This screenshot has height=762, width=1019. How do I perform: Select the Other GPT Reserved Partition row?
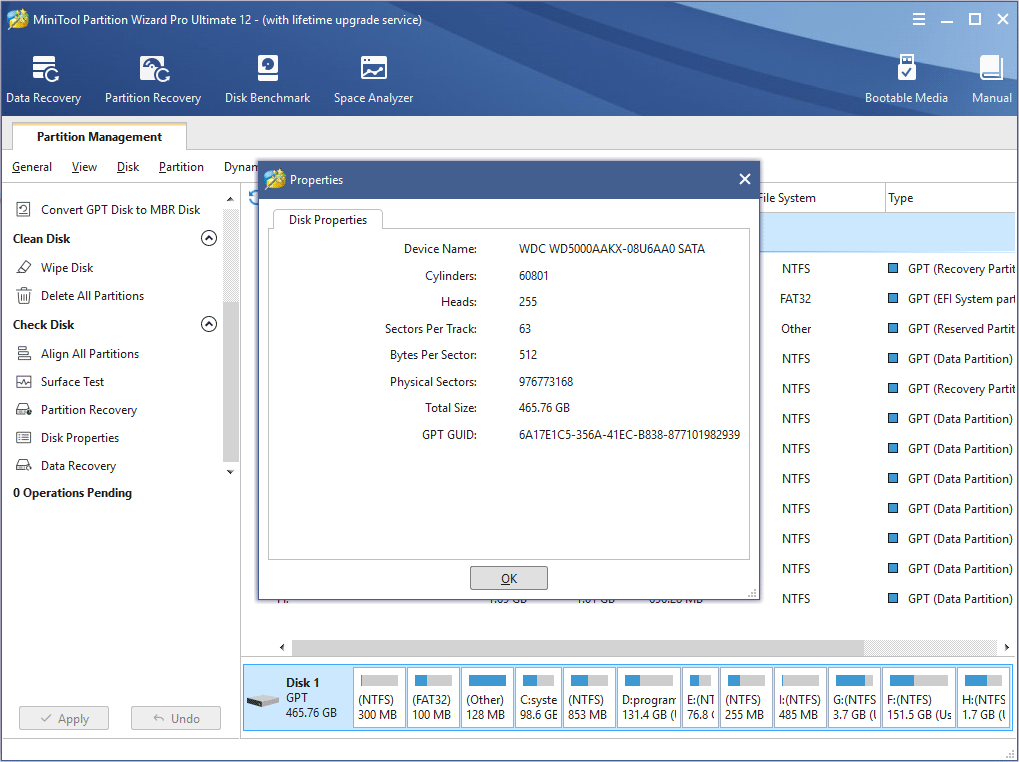pyautogui.click(x=887, y=329)
